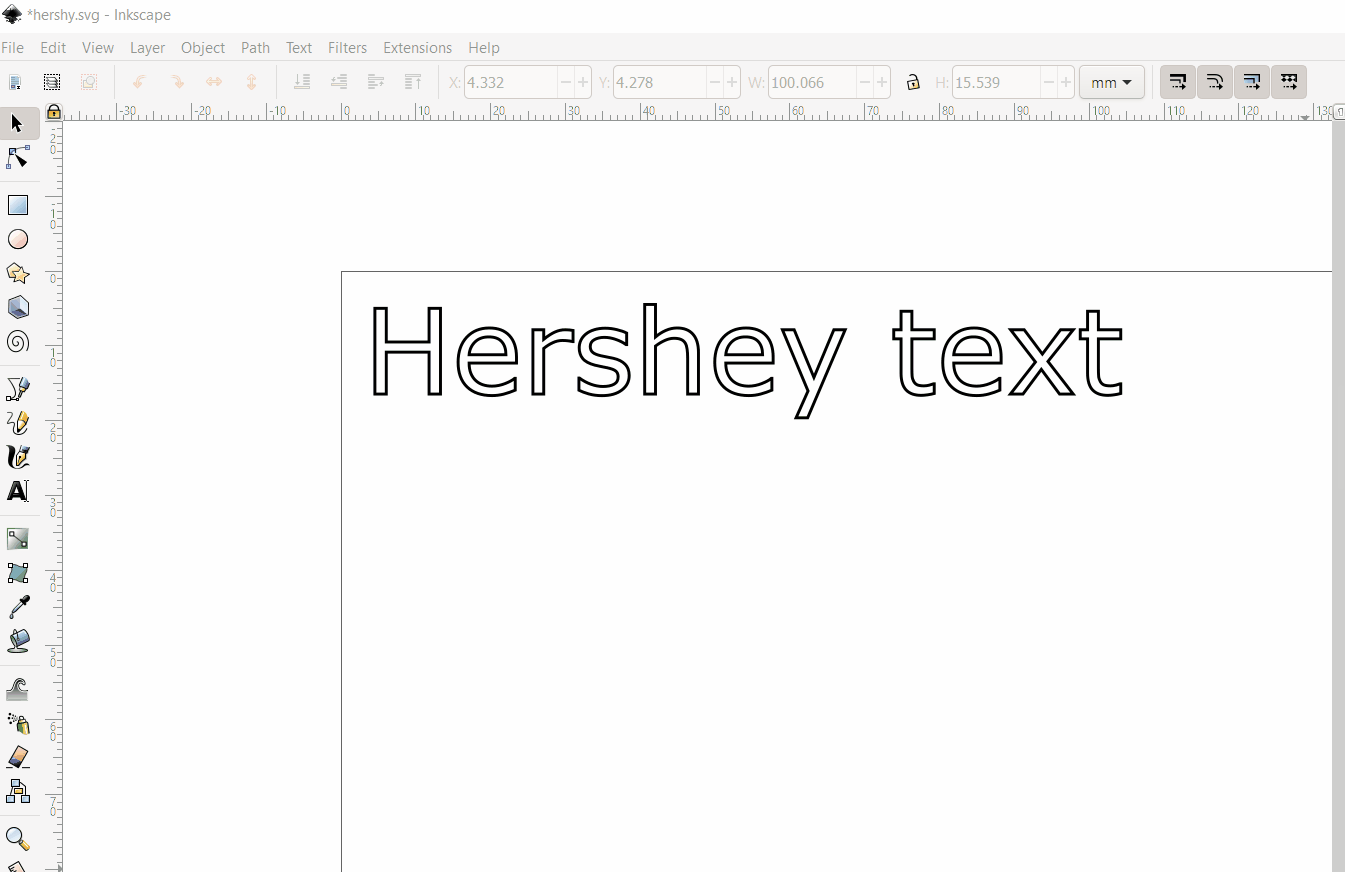Viewport: 1345px width, 872px height.
Task: Open the File menu
Action: 13,48
